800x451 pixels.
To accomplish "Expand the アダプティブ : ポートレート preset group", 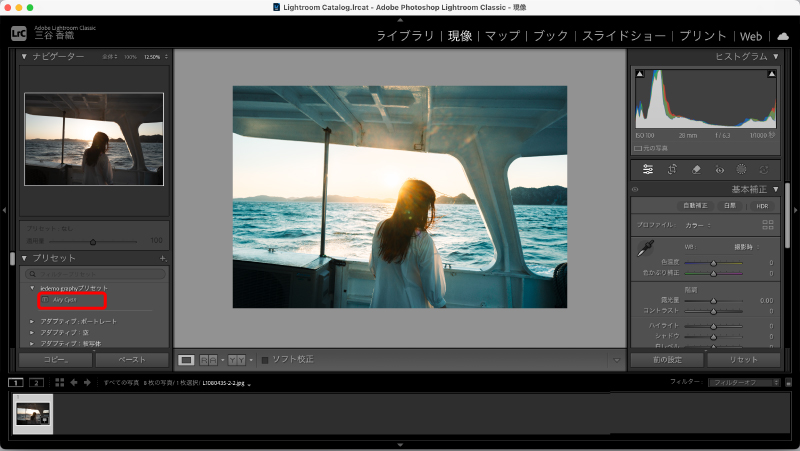I will [x=32, y=321].
